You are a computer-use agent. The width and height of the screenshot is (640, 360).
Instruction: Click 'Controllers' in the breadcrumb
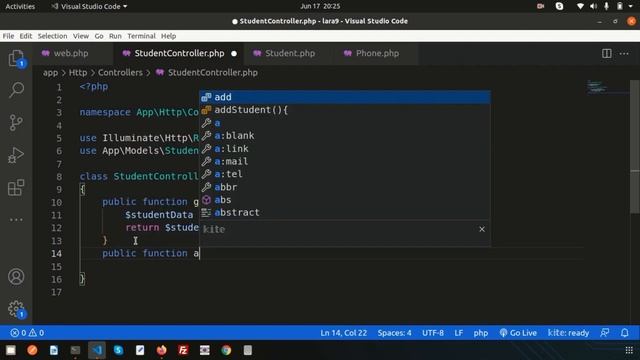(x=120, y=73)
